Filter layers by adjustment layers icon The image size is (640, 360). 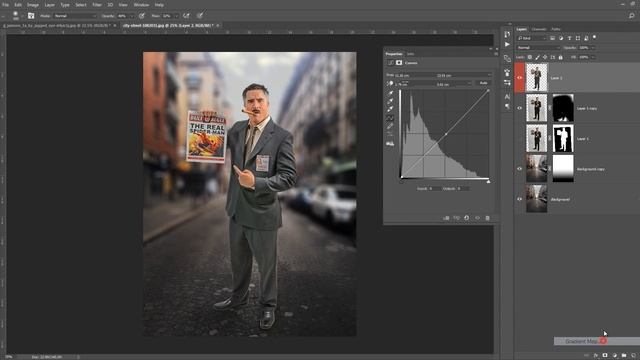[x=561, y=38]
